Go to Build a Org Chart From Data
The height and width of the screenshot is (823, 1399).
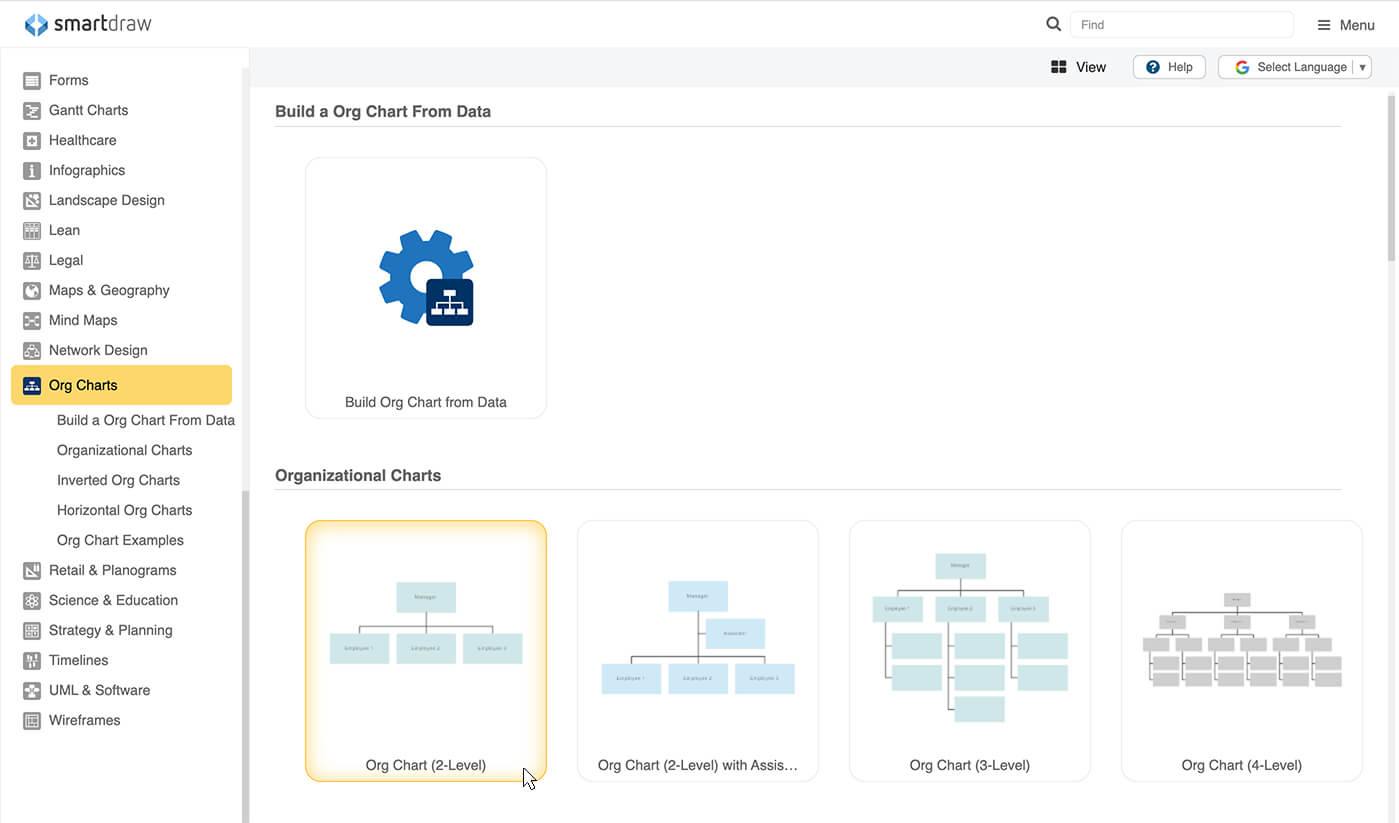pos(146,420)
